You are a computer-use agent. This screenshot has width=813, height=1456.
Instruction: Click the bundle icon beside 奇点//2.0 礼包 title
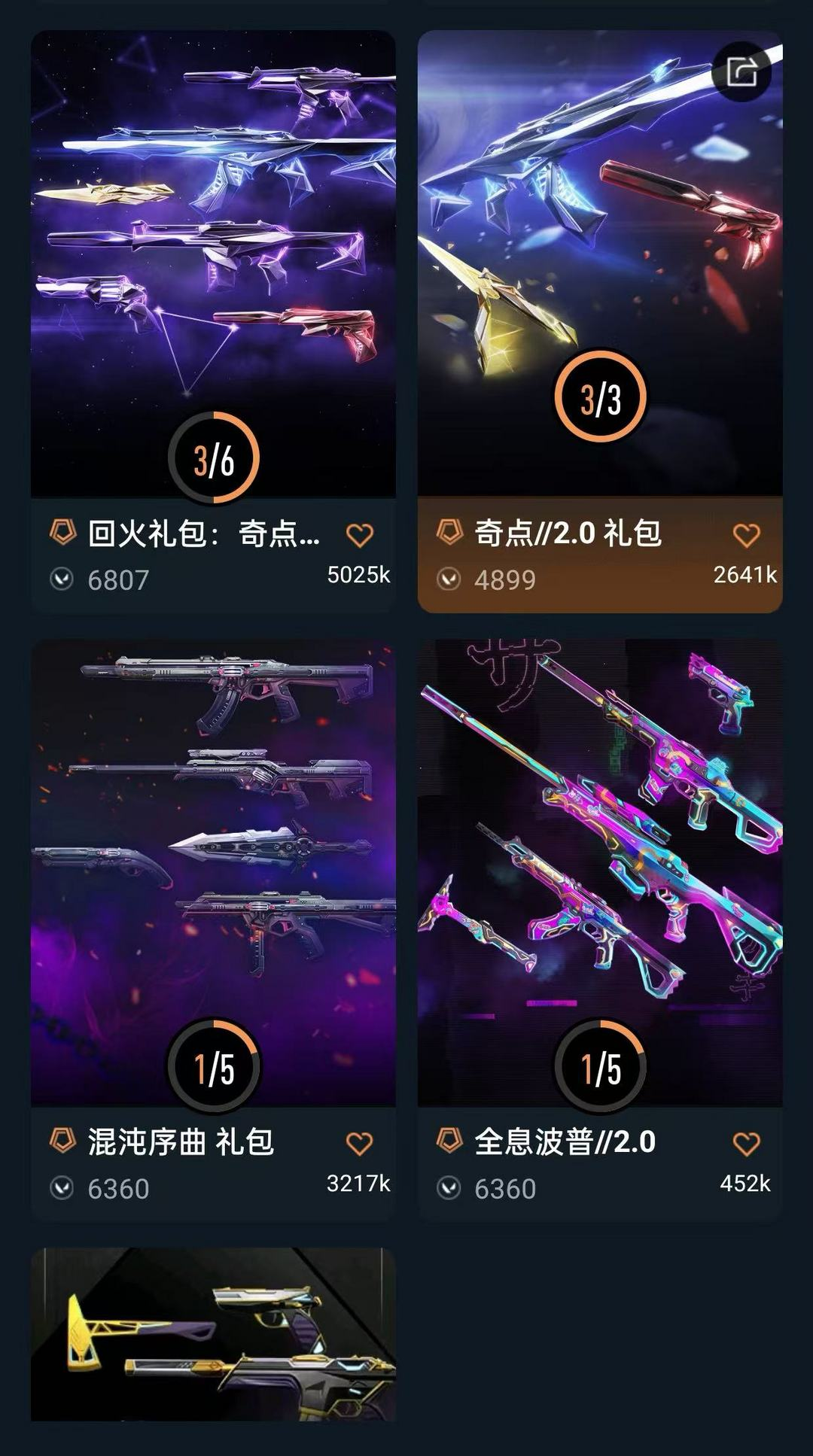point(450,532)
